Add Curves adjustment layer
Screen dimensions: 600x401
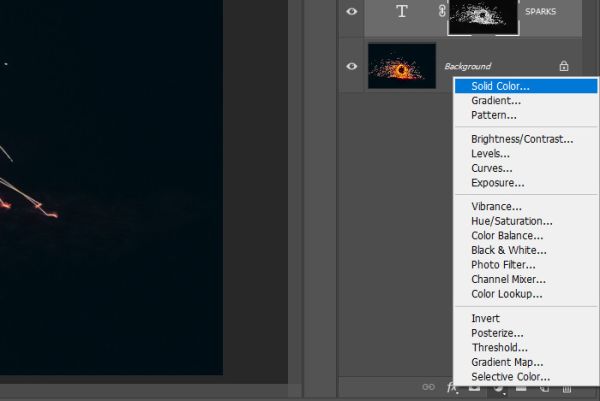coord(526,168)
